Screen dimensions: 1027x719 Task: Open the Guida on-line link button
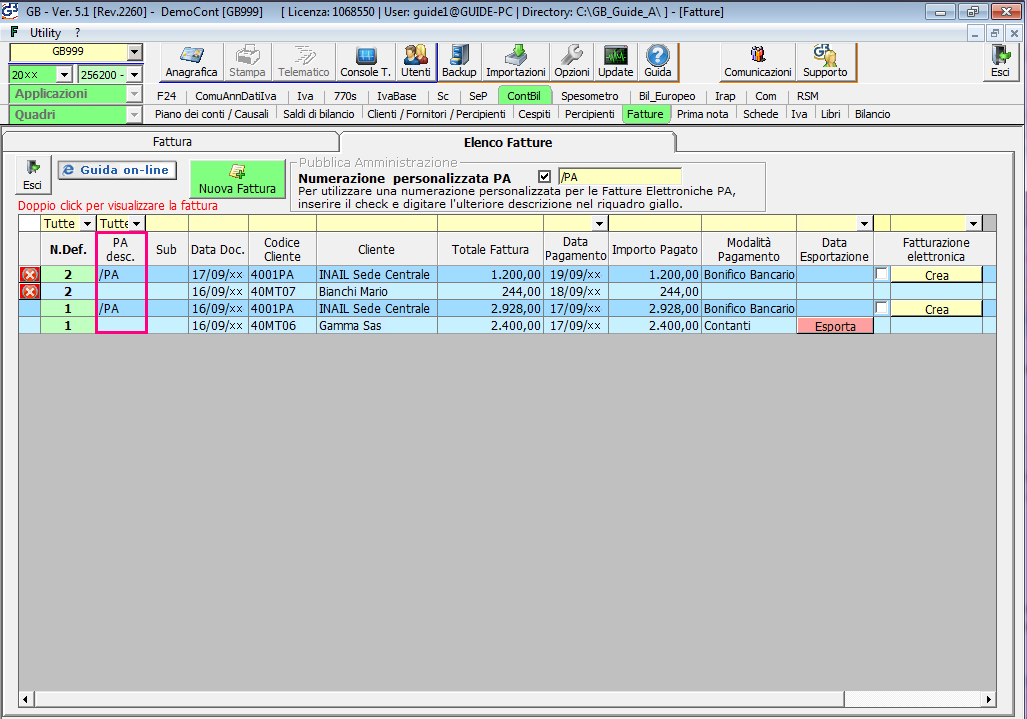click(117, 170)
